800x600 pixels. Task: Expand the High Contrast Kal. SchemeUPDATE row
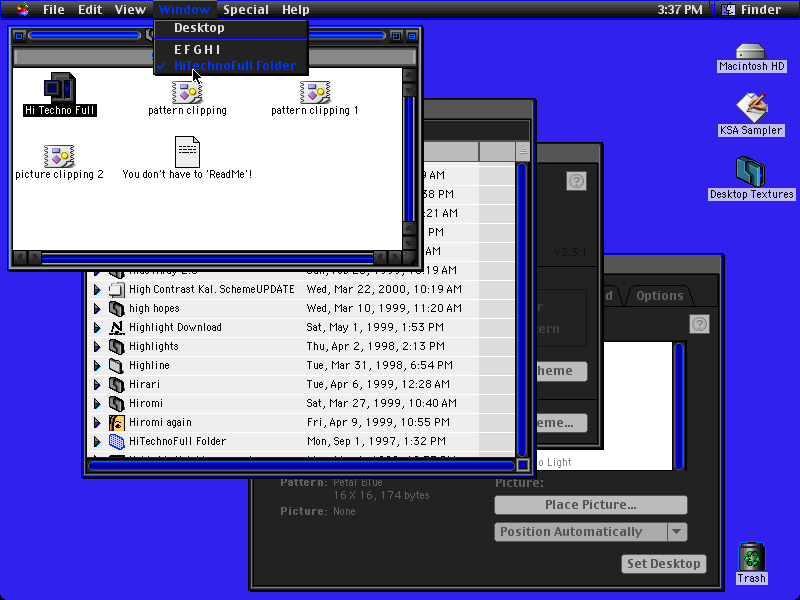coord(97,289)
